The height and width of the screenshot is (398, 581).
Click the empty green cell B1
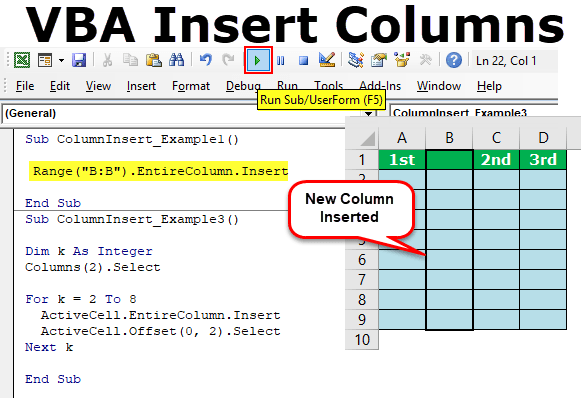pyautogui.click(x=449, y=160)
